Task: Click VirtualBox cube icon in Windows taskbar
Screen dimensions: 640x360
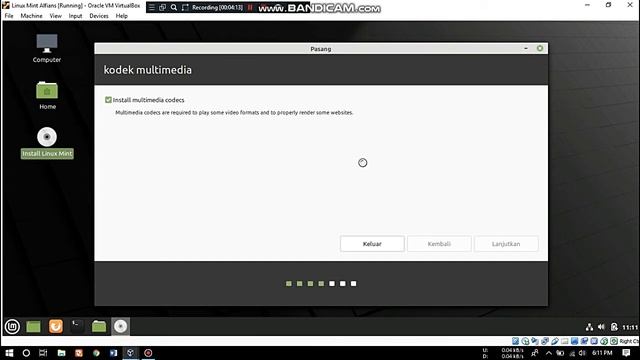Action: [x=131, y=353]
